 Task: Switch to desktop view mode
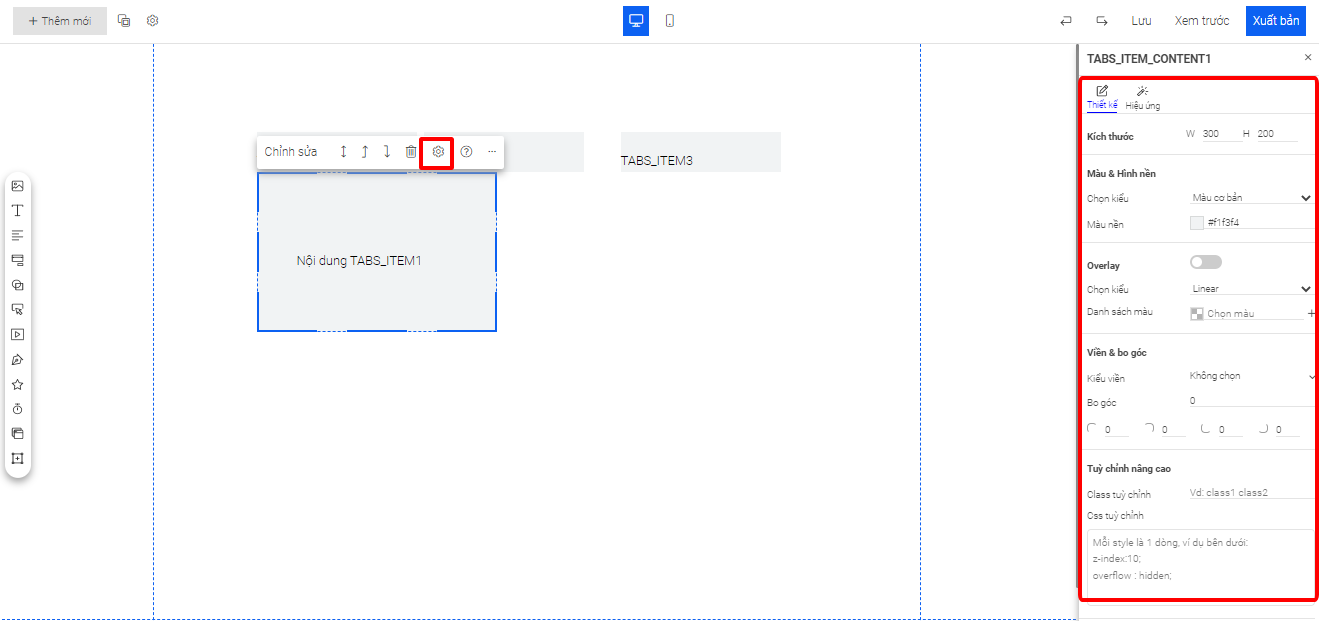pos(636,21)
